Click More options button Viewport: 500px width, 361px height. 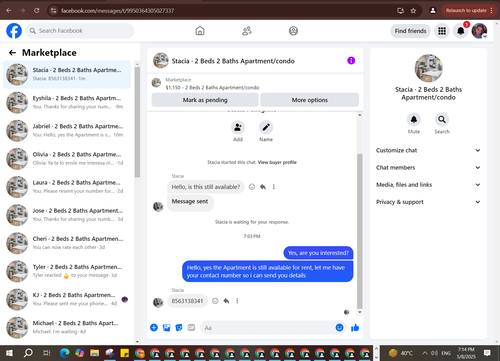tap(310, 100)
